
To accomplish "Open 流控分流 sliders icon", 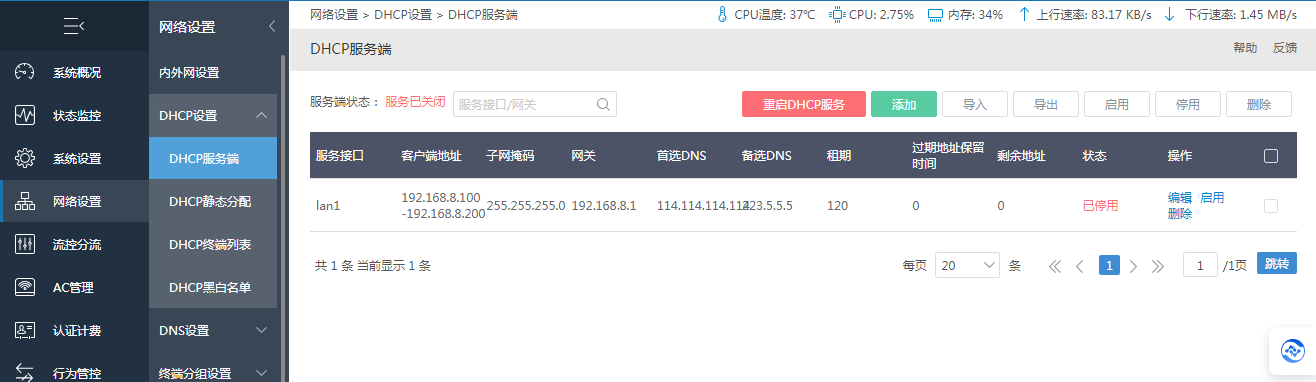I will pyautogui.click(x=26, y=244).
